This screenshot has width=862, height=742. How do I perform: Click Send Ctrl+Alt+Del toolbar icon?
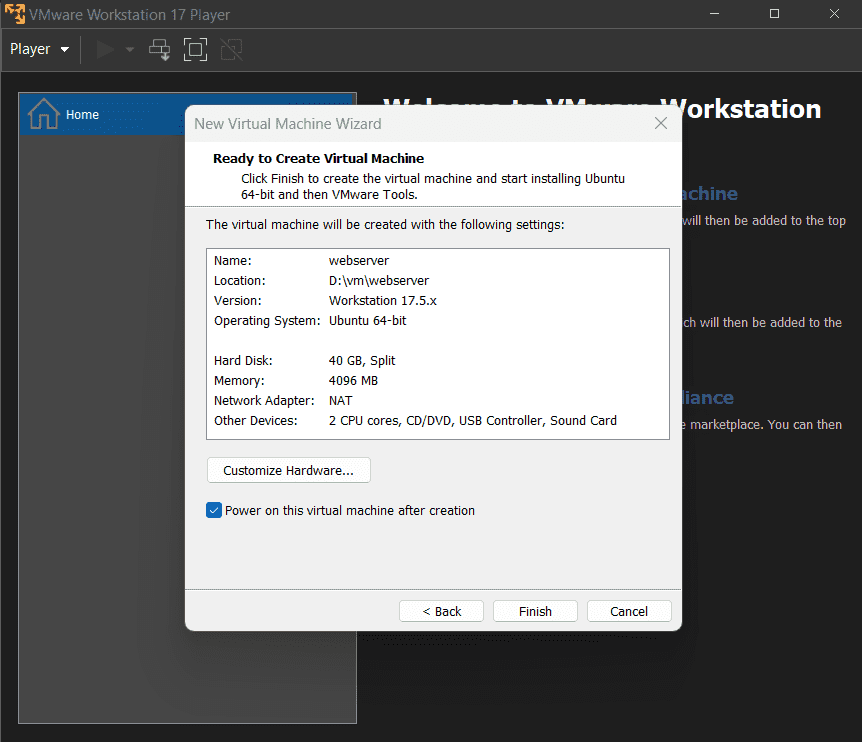pos(160,49)
